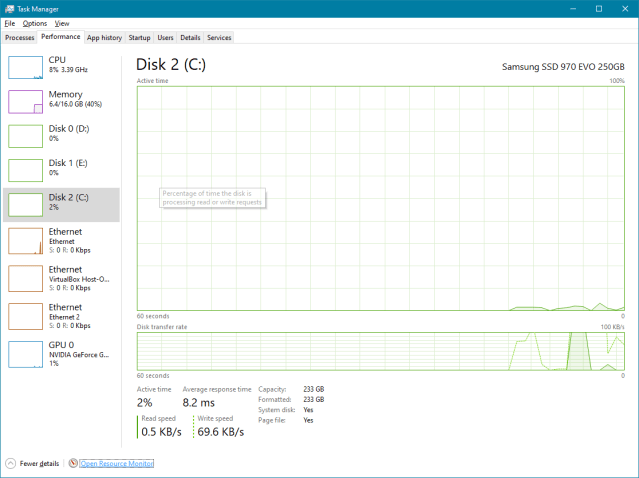
Task: Click the Task Manager title bar icon
Action: 9,8
